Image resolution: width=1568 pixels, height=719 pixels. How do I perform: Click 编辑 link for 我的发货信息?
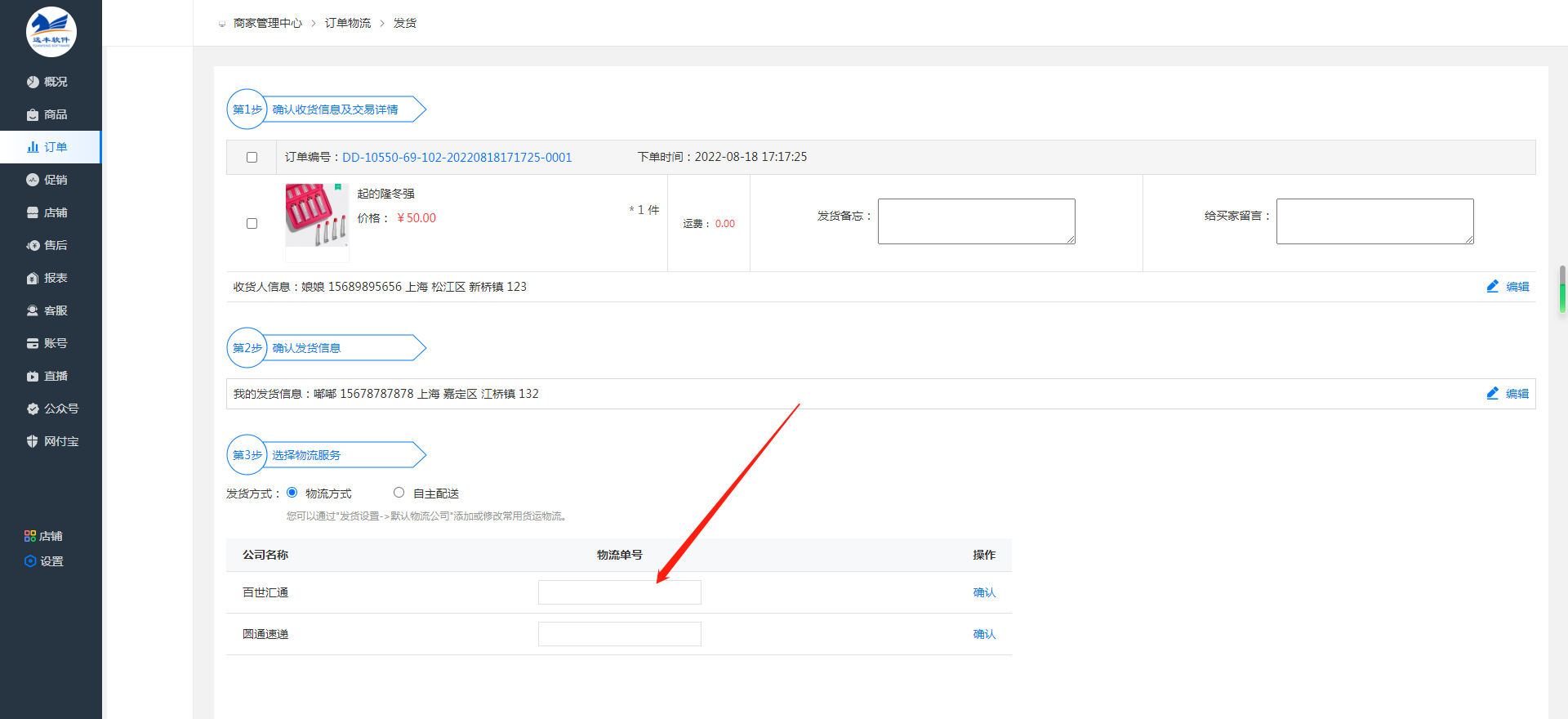point(1517,394)
